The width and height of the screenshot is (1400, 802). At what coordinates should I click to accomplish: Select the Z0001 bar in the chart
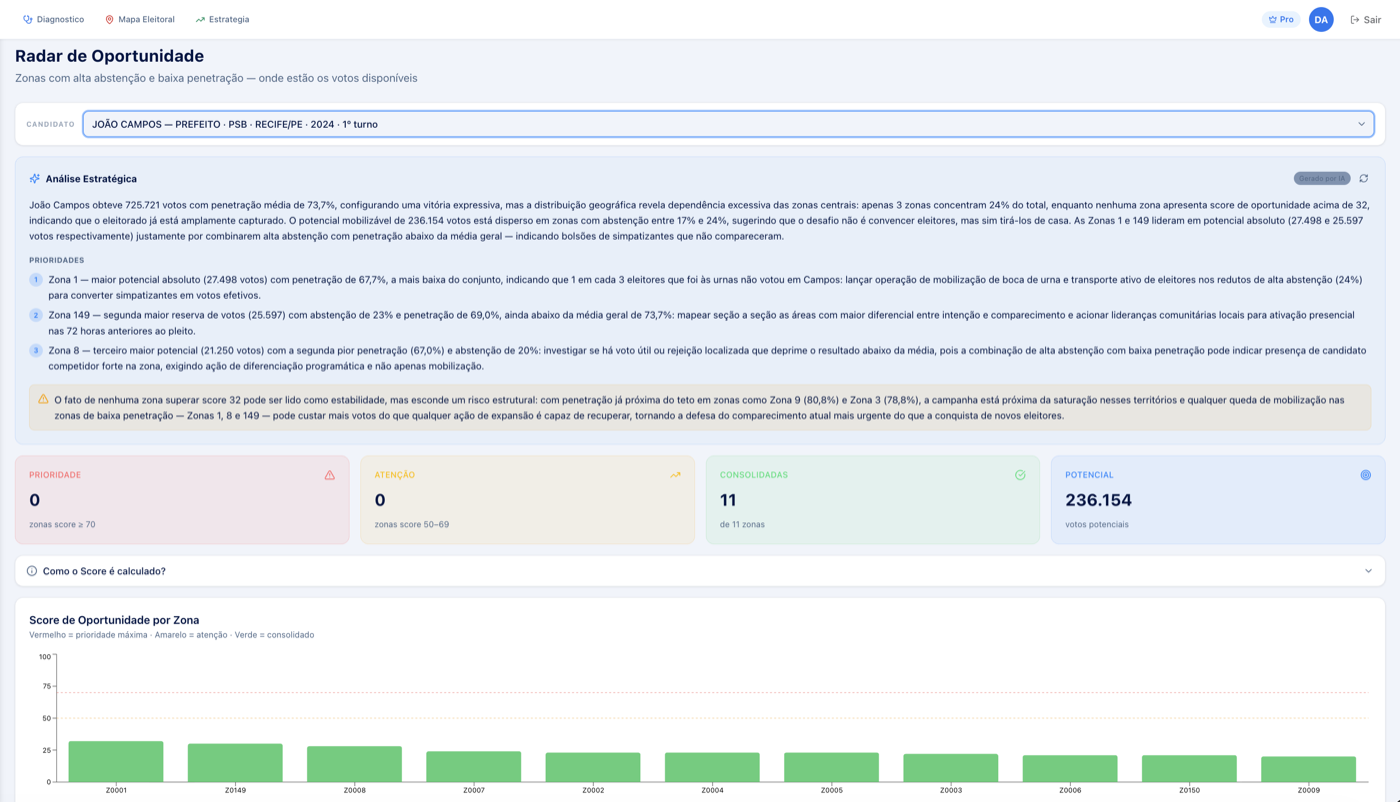(x=116, y=762)
